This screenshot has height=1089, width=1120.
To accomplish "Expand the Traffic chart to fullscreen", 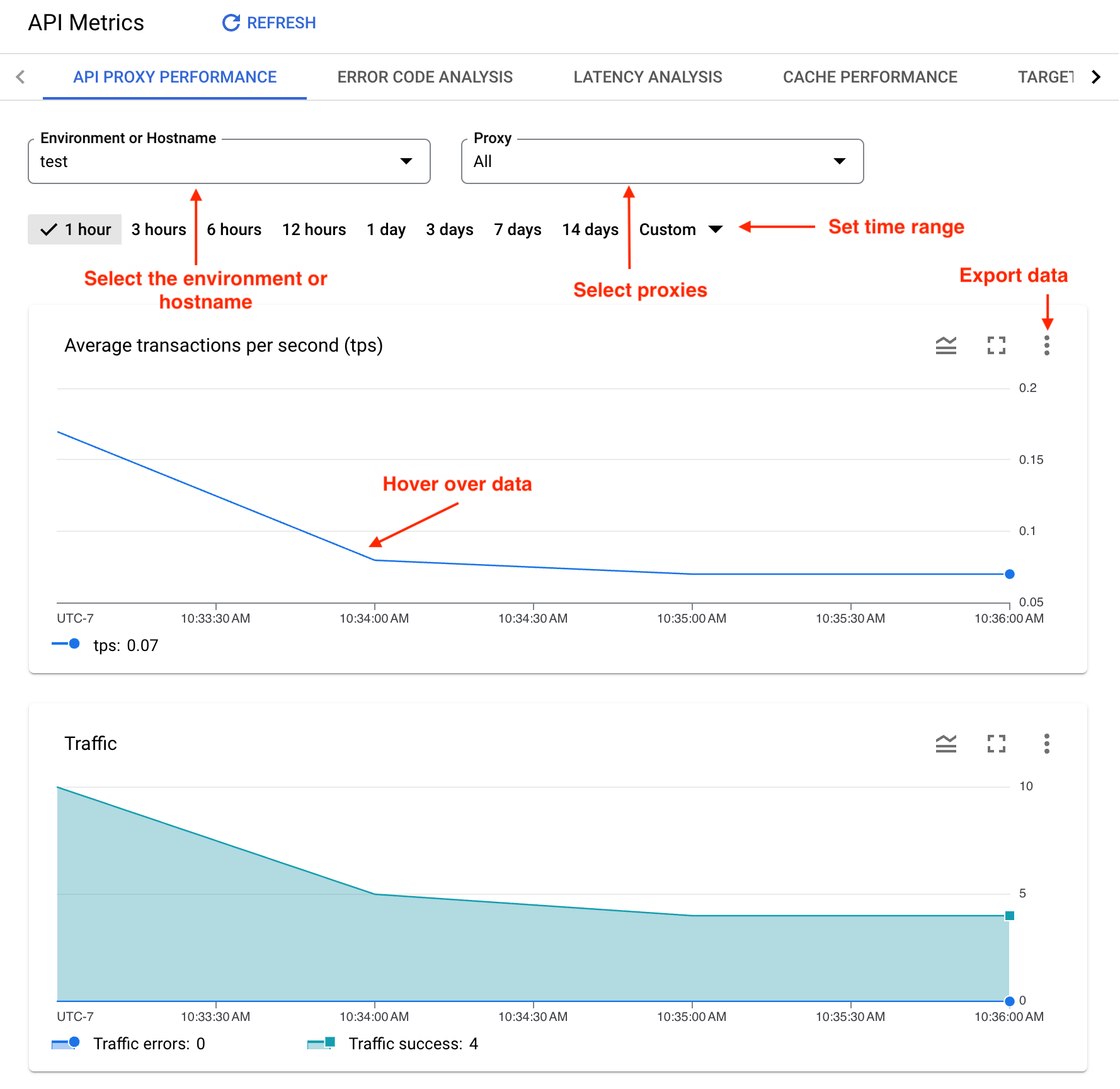I will (x=995, y=744).
